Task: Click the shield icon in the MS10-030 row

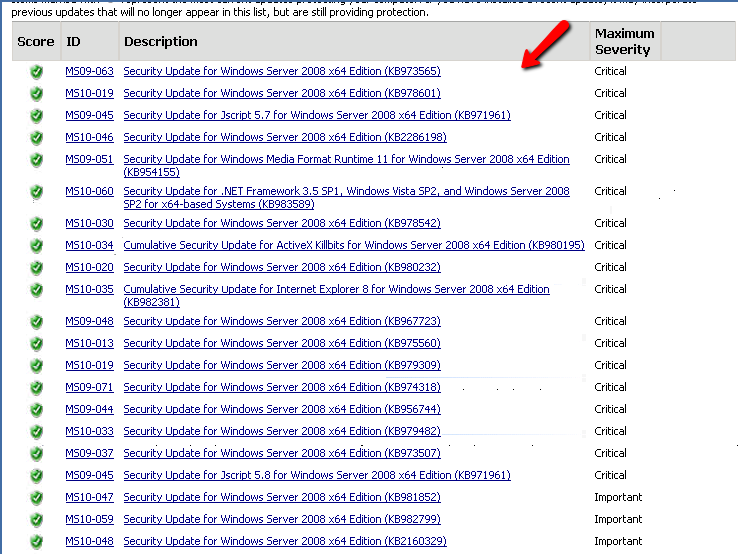Action: [x=36, y=224]
